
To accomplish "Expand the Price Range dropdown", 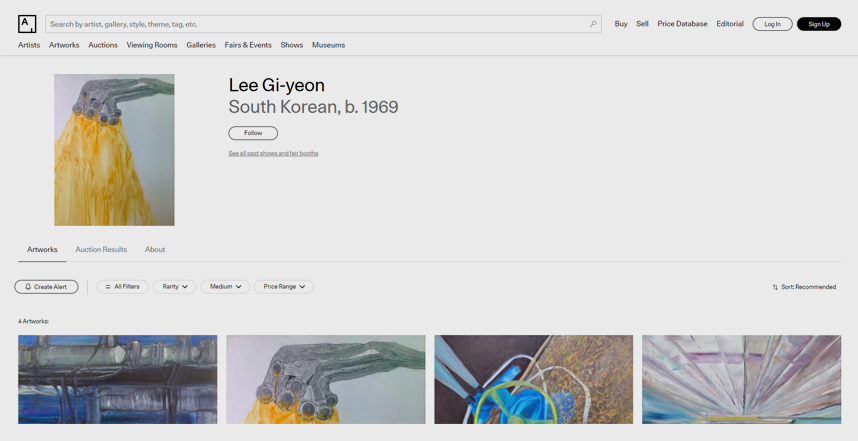I will tap(284, 287).
